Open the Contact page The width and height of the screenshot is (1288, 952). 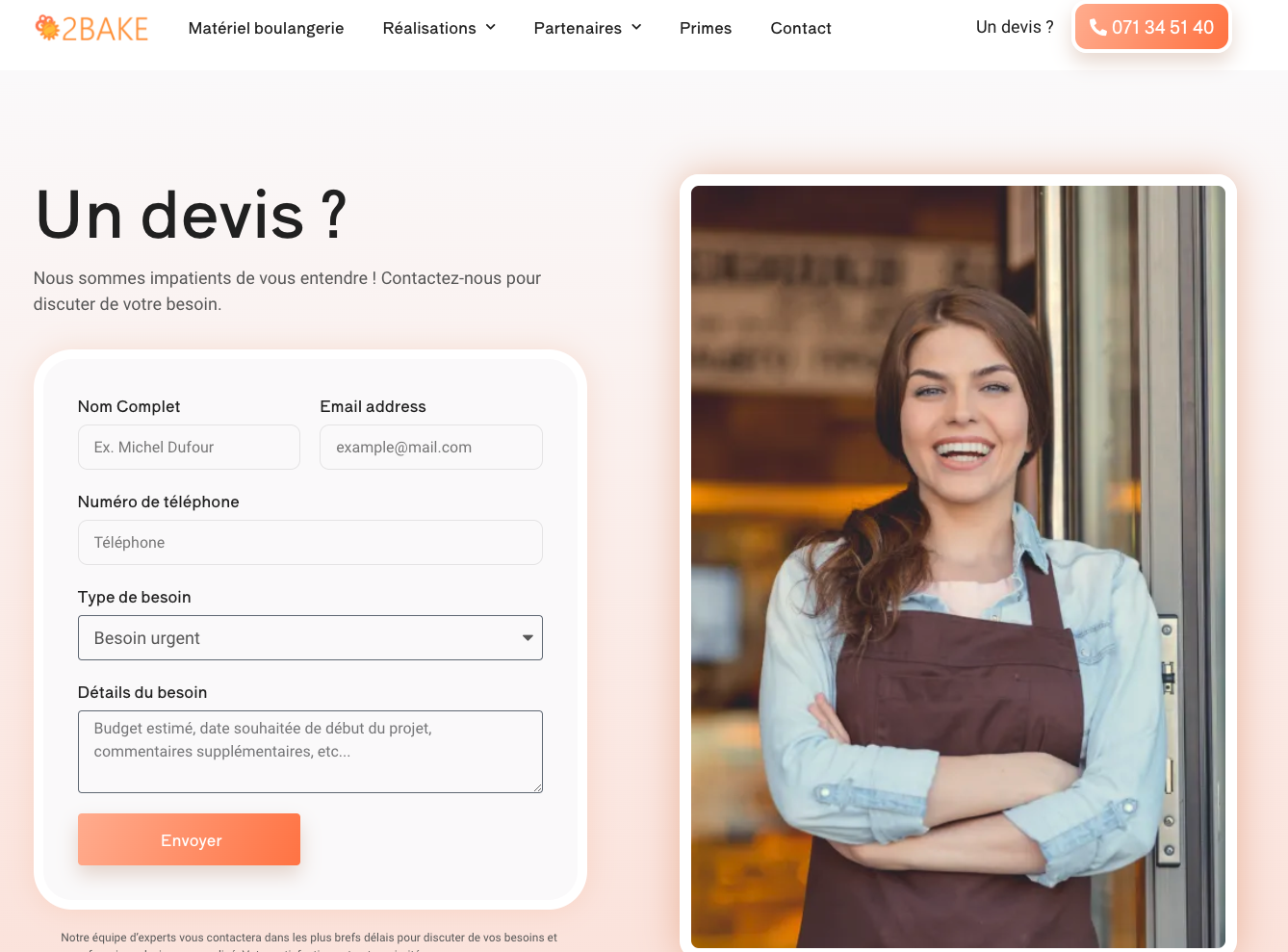pos(801,28)
